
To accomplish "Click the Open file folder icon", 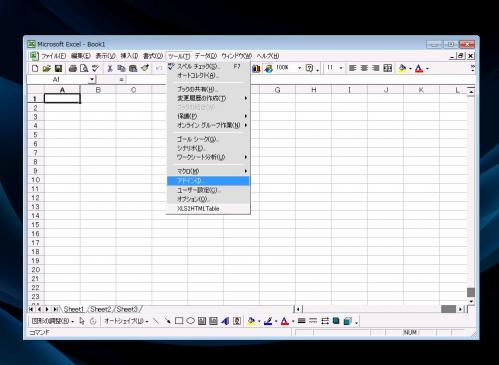I will point(47,68).
